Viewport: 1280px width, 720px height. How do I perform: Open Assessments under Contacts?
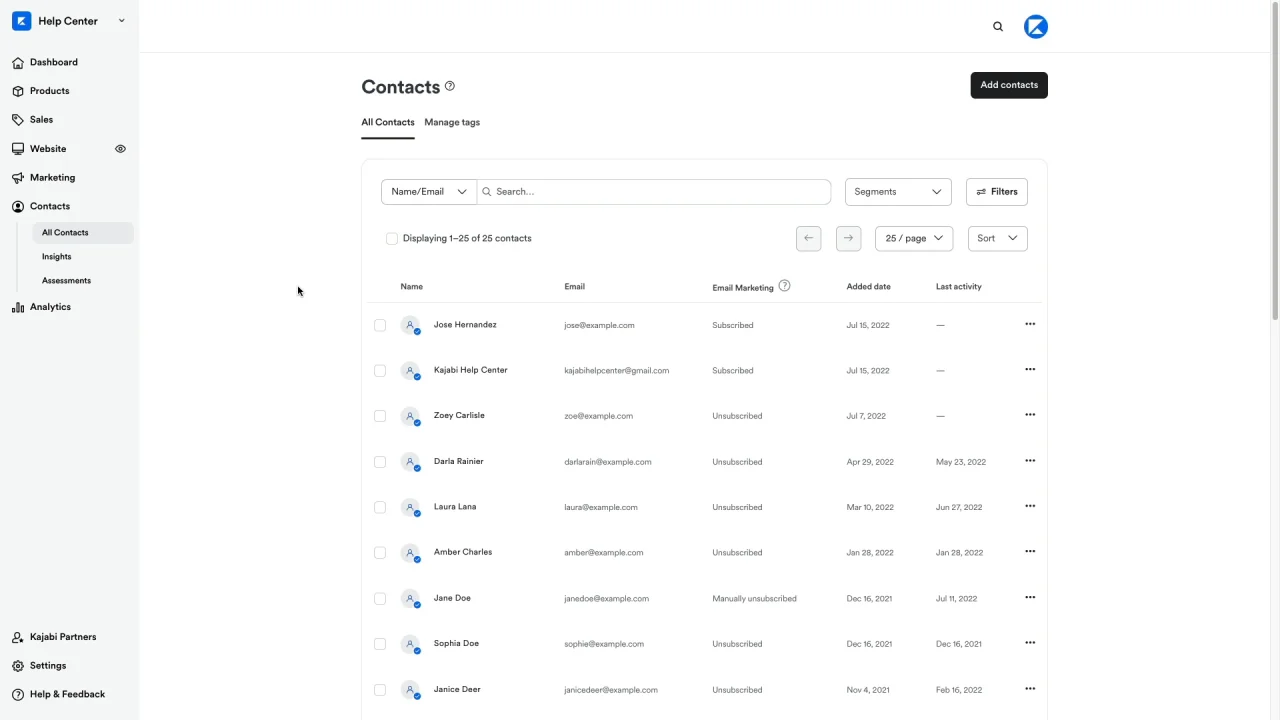66,281
